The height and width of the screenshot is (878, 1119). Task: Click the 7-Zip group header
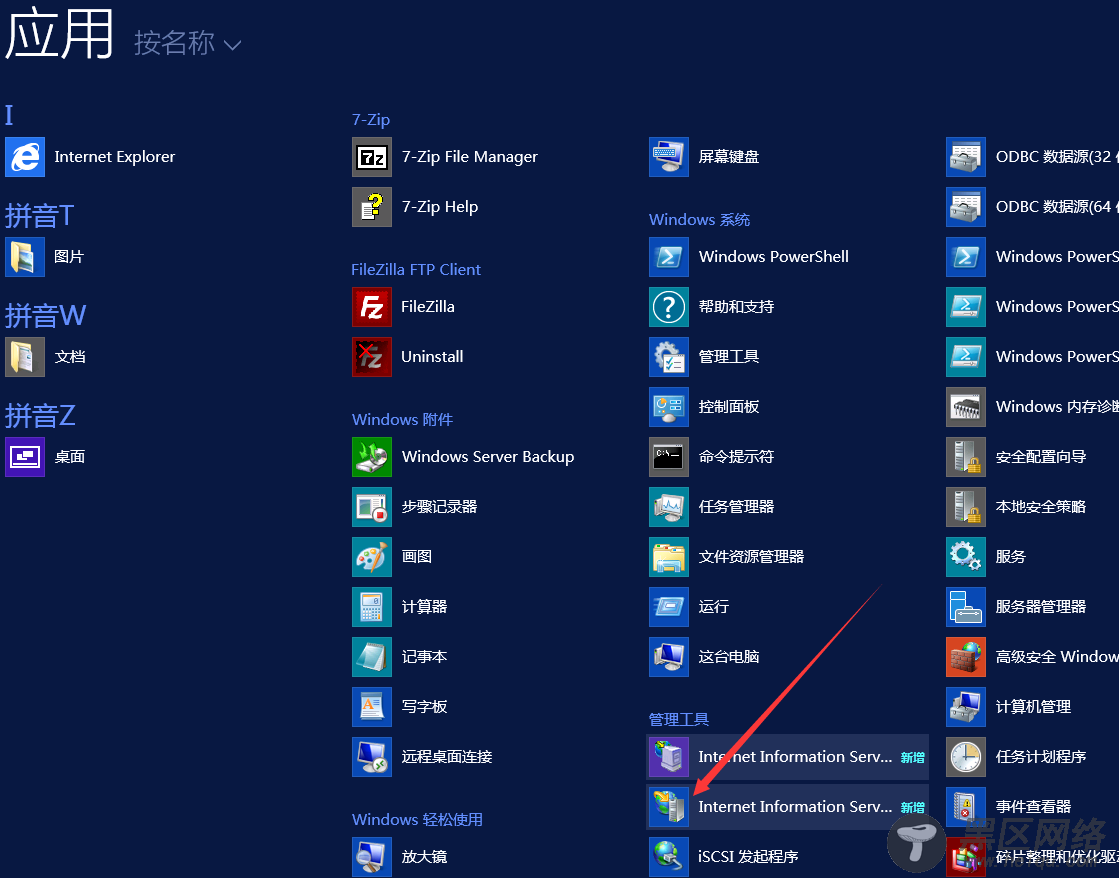click(371, 119)
